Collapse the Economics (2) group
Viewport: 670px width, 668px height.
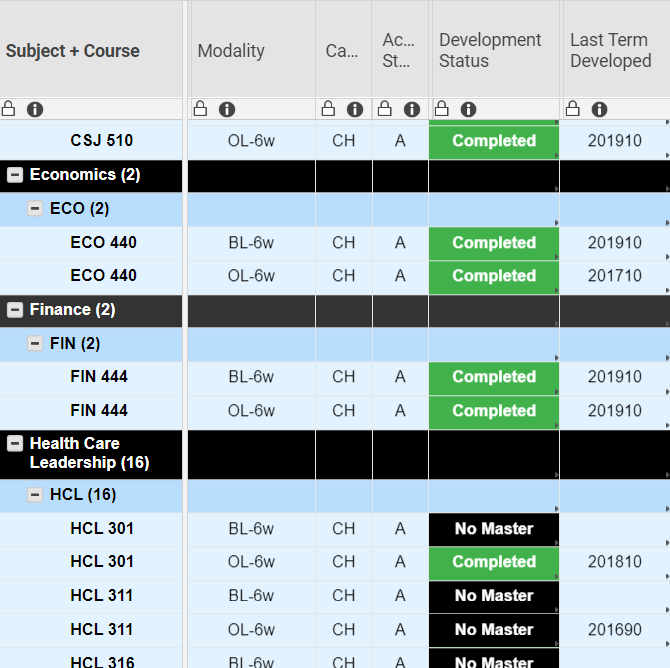point(15,175)
